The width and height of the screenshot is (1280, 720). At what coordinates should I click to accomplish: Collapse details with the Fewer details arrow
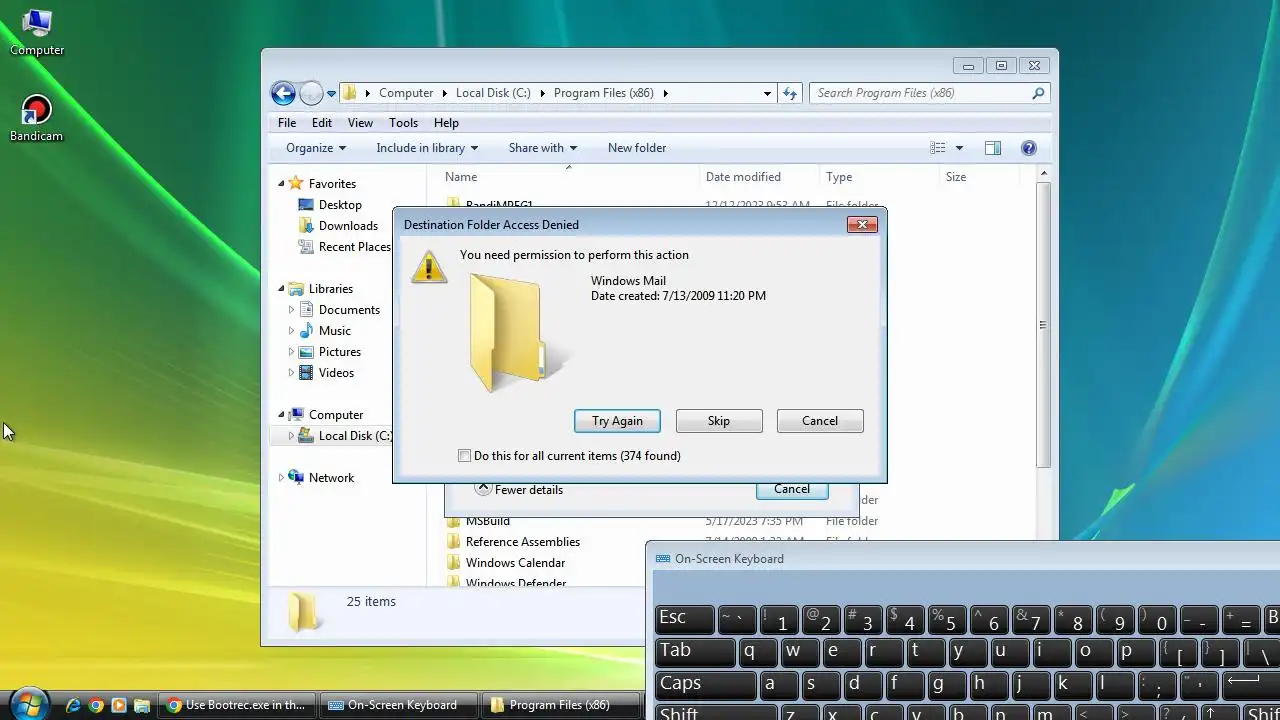(483, 489)
